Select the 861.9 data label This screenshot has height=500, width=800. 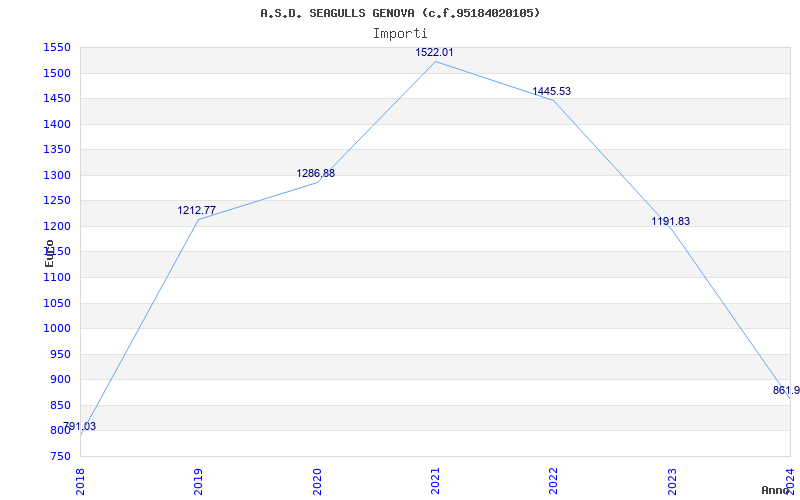click(x=786, y=390)
